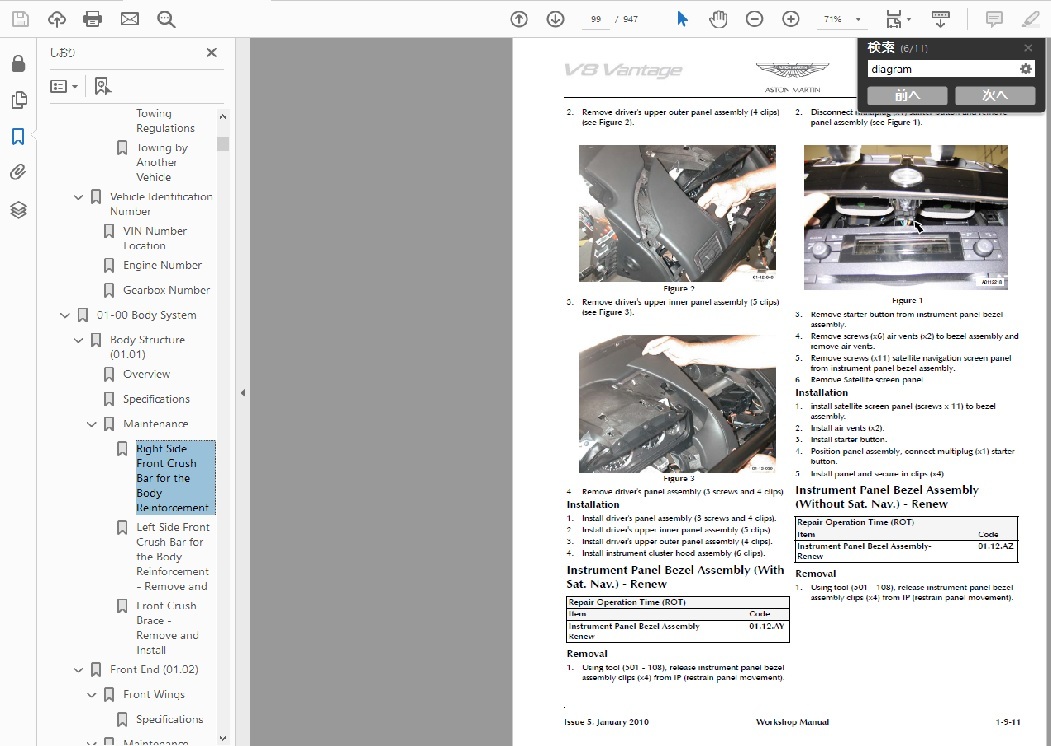Activate the arrow selection tool
This screenshot has width=1051, height=746.
click(x=682, y=19)
